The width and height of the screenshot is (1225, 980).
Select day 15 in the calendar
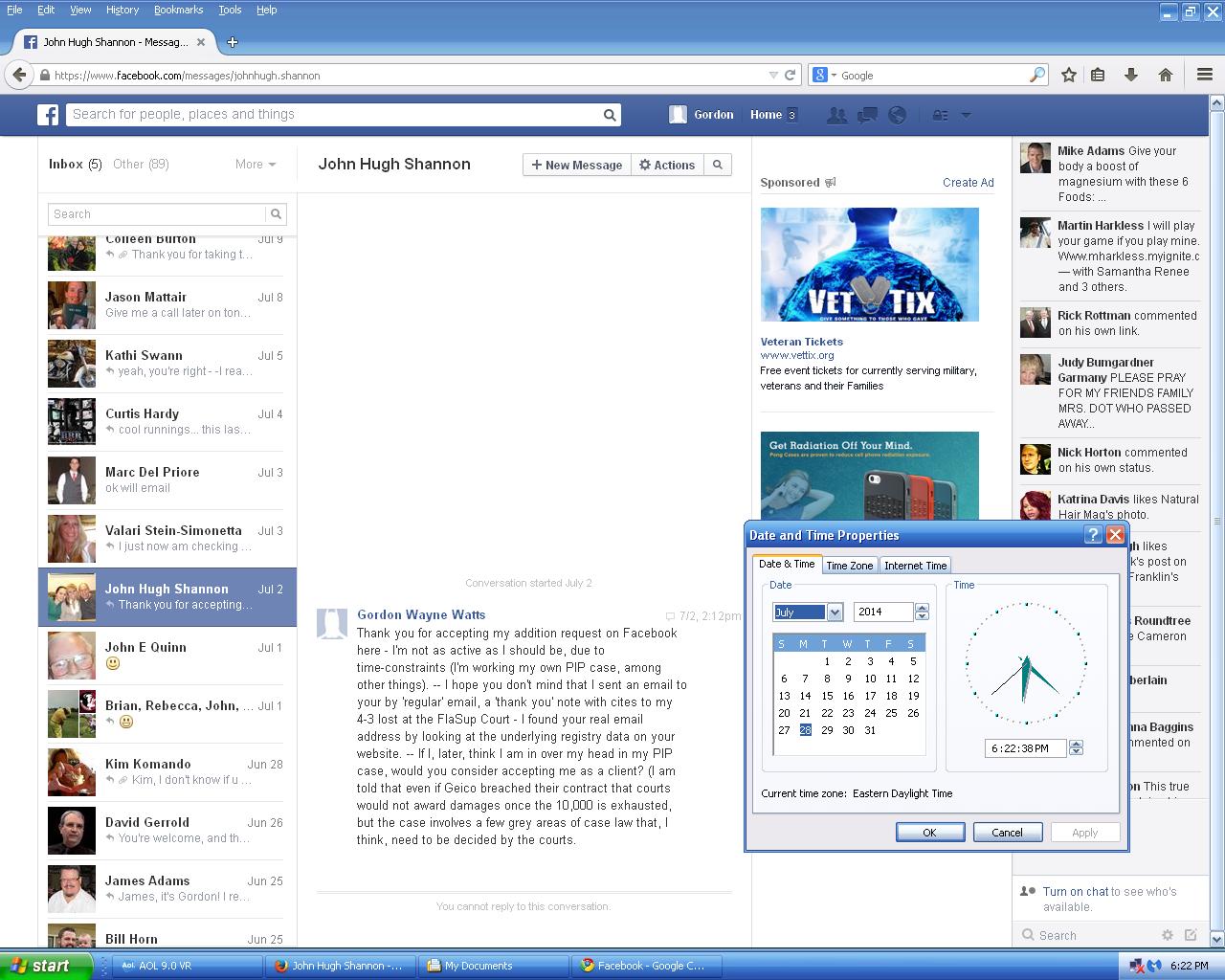(x=827, y=696)
